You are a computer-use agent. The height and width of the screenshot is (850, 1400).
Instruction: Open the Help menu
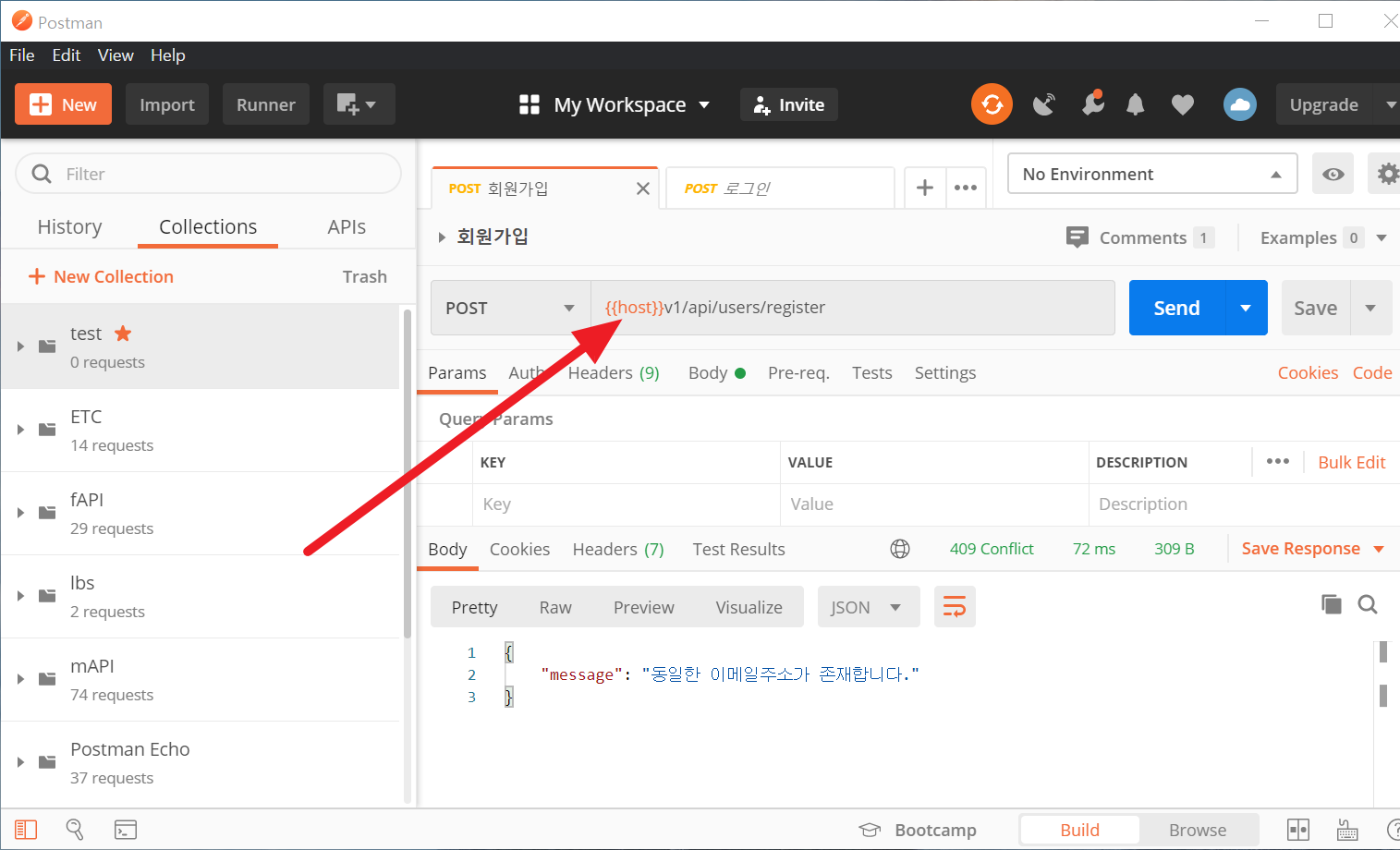tap(168, 55)
